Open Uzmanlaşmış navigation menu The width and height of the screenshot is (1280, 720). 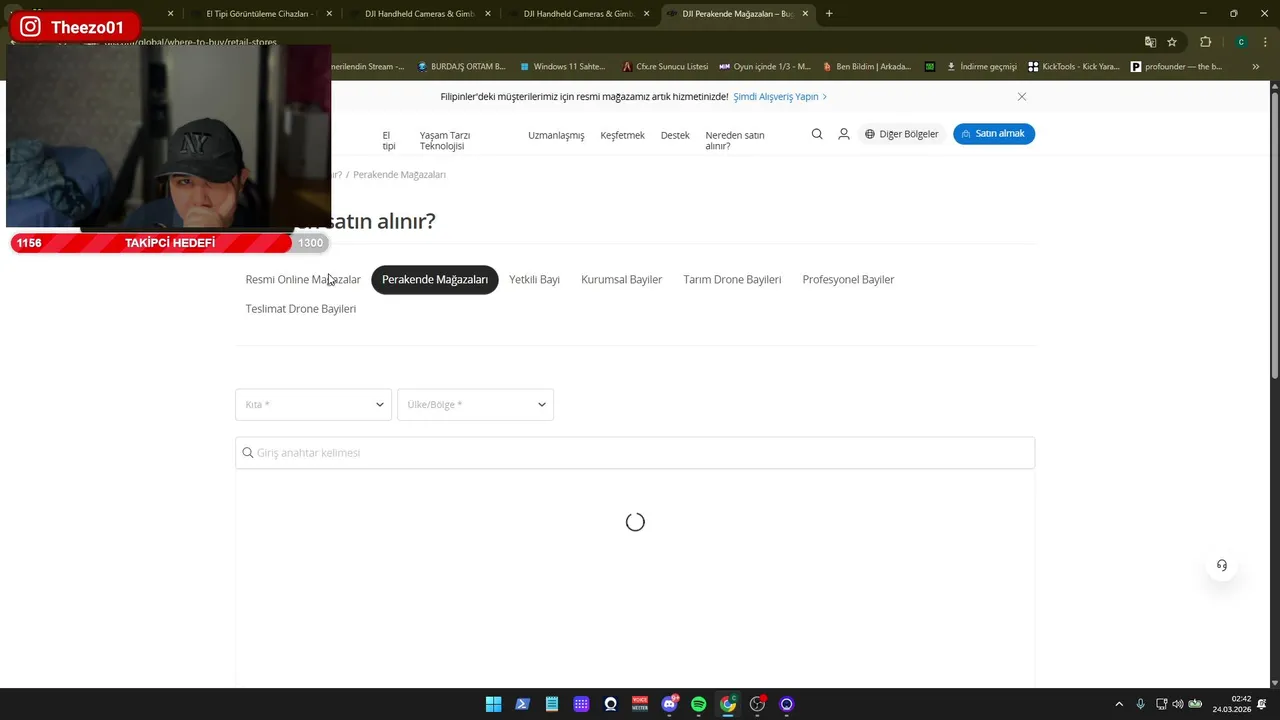[x=556, y=135]
